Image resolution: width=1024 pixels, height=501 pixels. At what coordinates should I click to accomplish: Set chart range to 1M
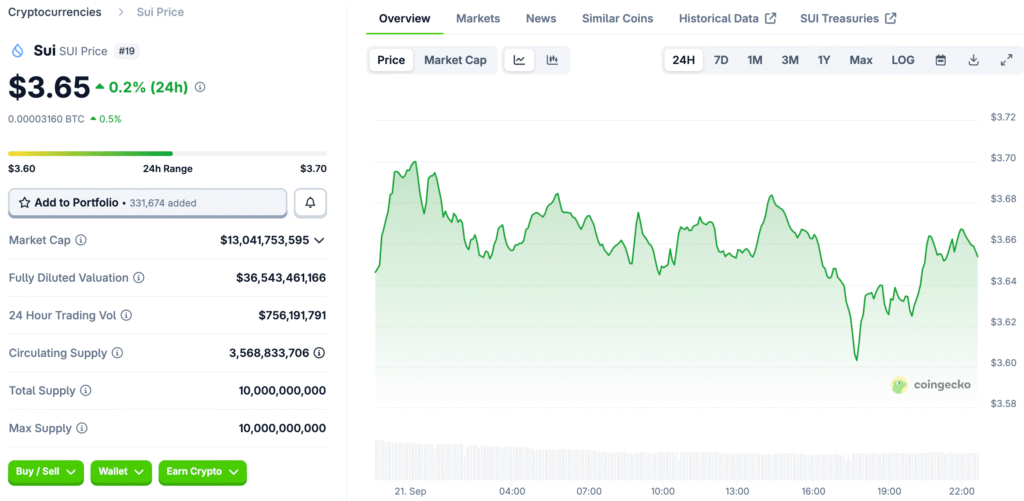pos(755,60)
